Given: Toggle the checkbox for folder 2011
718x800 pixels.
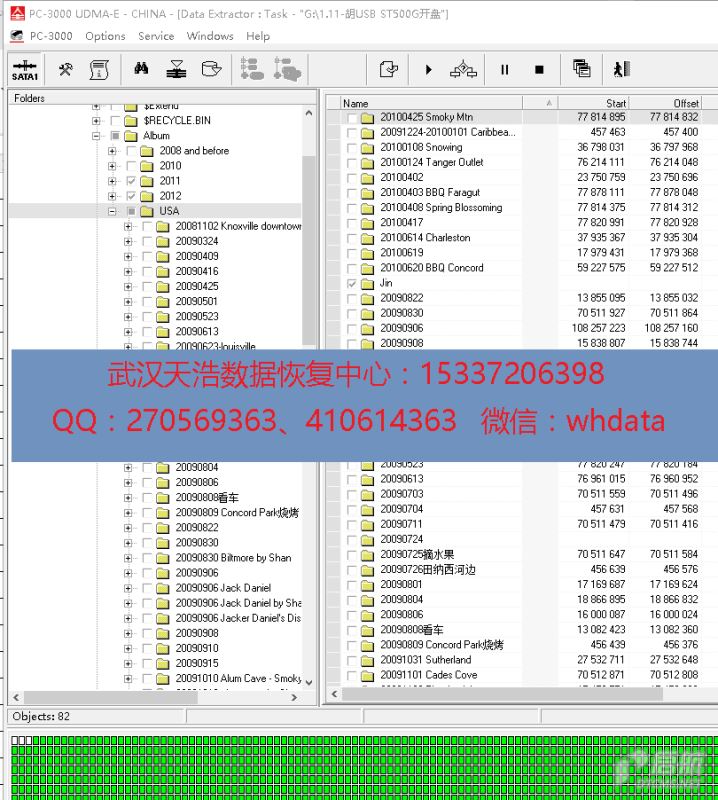Looking at the screenshot, I should [132, 181].
